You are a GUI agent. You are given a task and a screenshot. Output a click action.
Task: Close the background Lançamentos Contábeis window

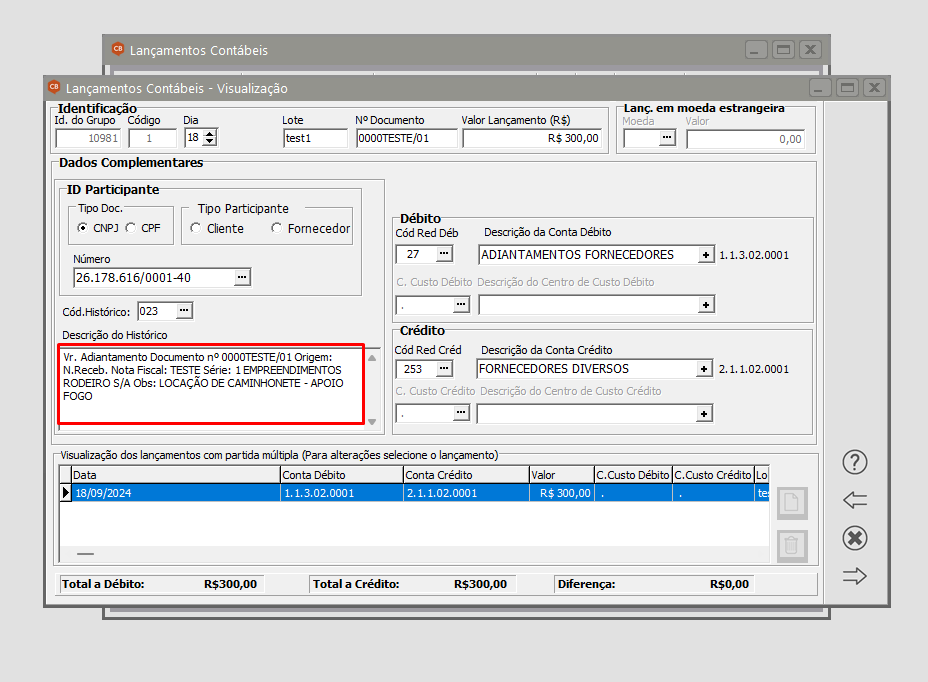tap(810, 50)
